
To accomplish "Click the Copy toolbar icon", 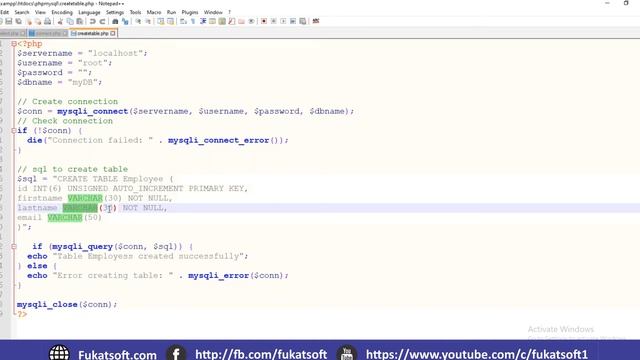I will click(70, 21).
